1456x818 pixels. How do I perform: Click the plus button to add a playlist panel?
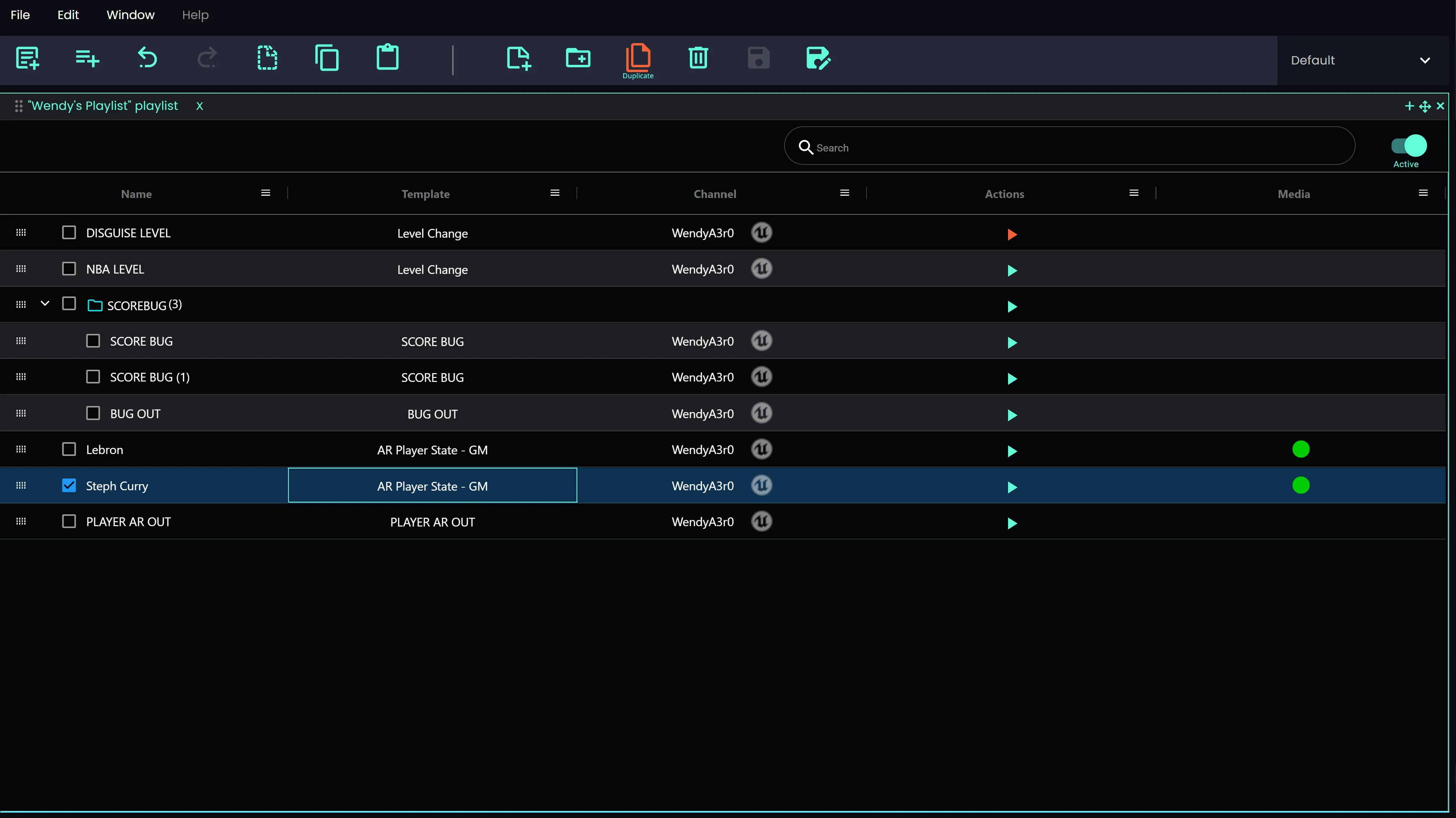1409,106
